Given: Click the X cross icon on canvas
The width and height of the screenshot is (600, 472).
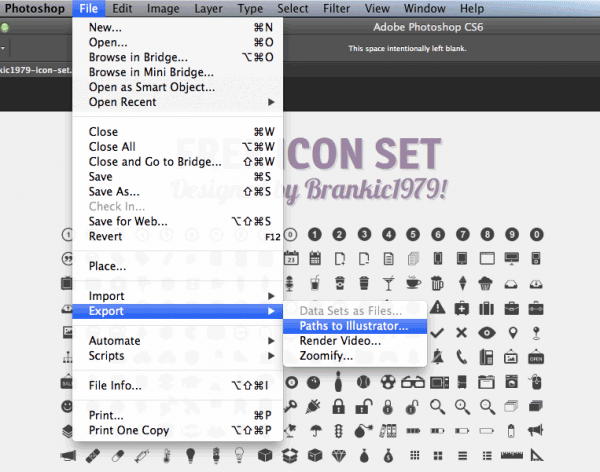Looking at the screenshot, I should pos(461,333).
